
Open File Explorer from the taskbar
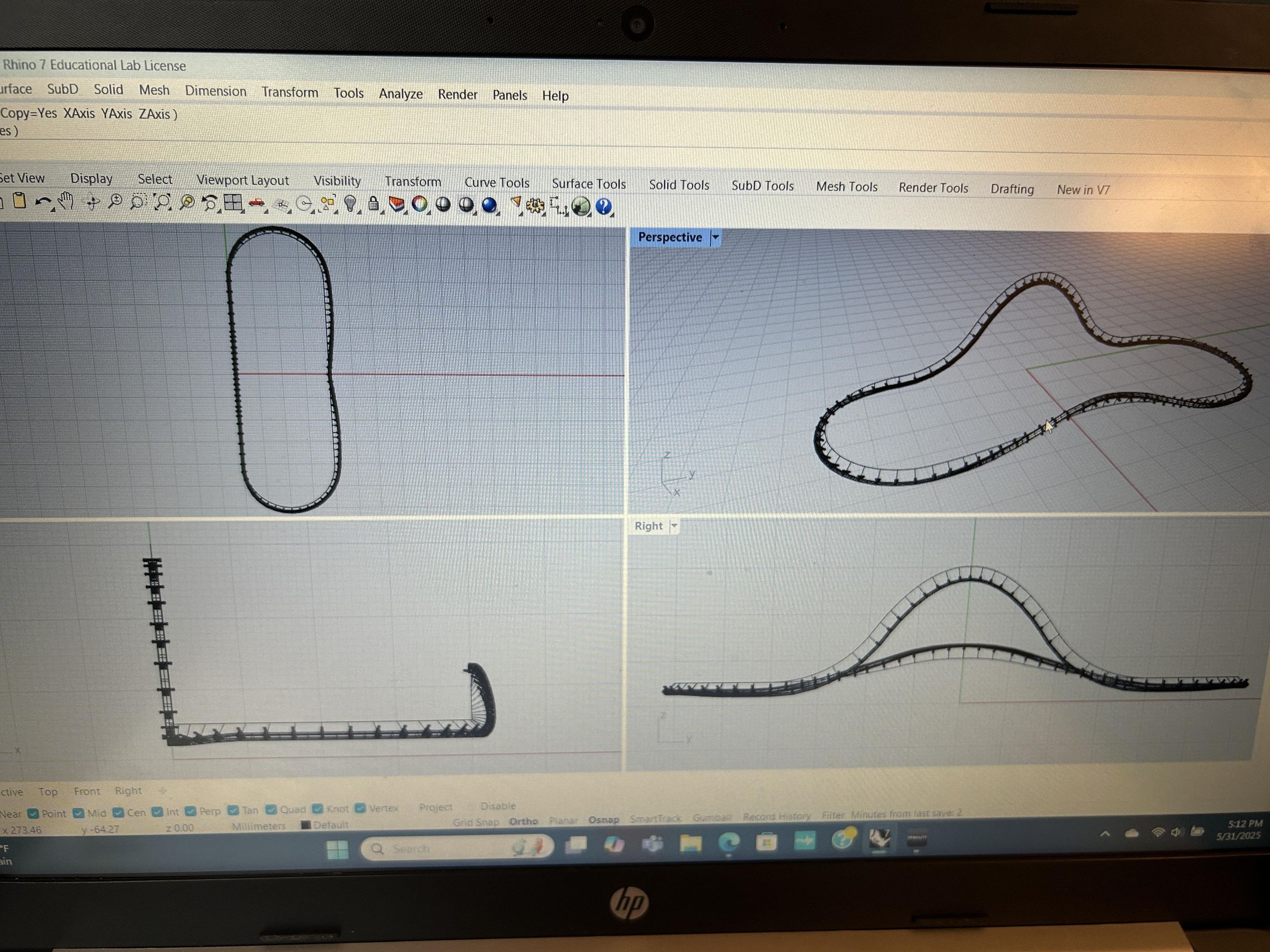(x=691, y=843)
